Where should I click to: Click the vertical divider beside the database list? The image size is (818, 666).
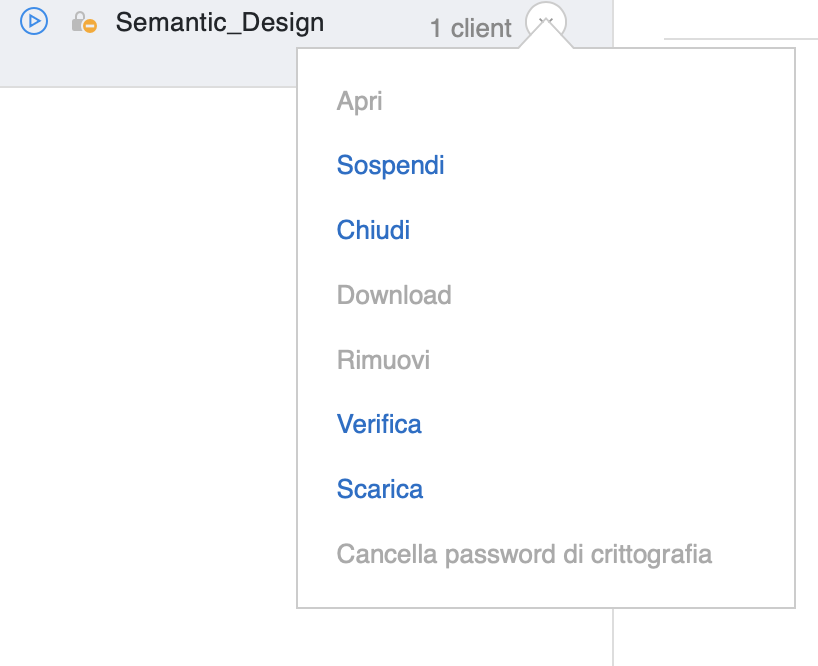[613, 636]
